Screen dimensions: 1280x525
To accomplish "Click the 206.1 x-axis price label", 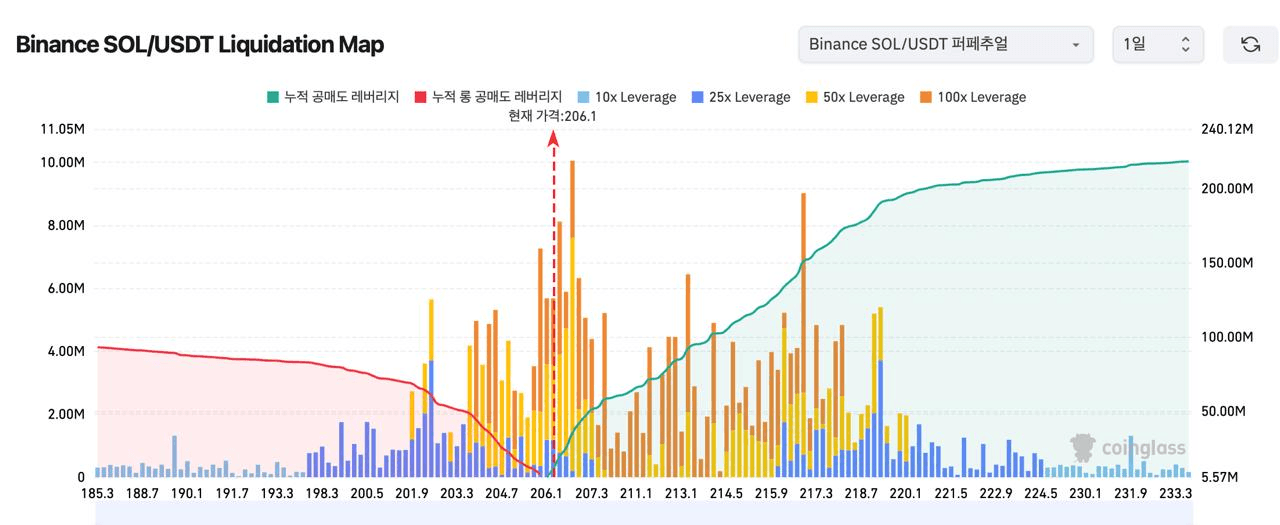I will point(547,493).
